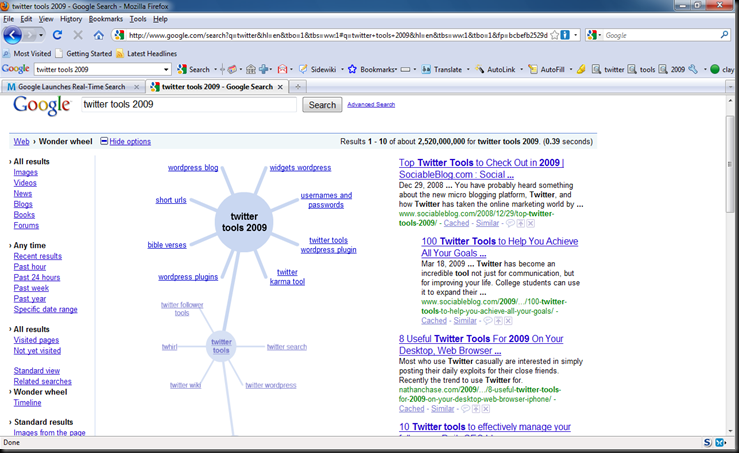Click the Skype icon in the status bar

pyautogui.click(x=707, y=443)
